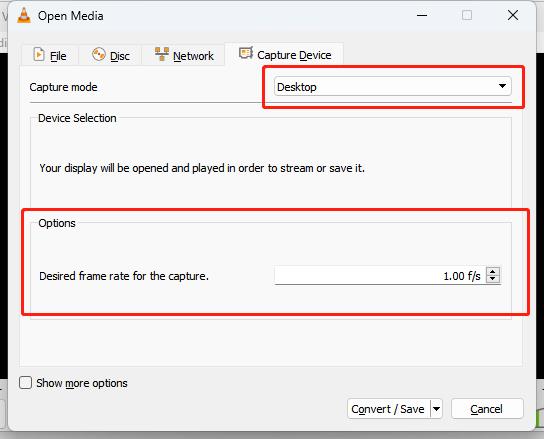The height and width of the screenshot is (439, 544).
Task: Click the VLC cone icon in title bar
Action: point(24,16)
